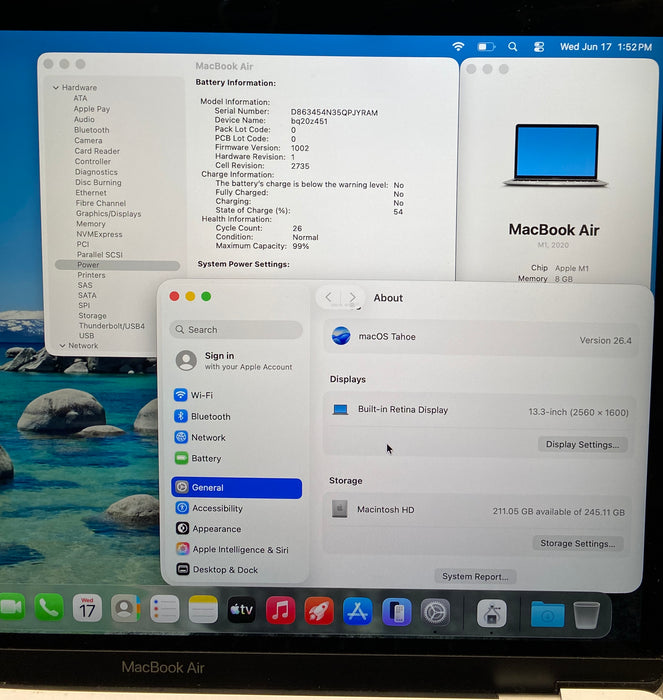Open iPhone Mirroring from the Dock
The width and height of the screenshot is (663, 700).
(396, 612)
